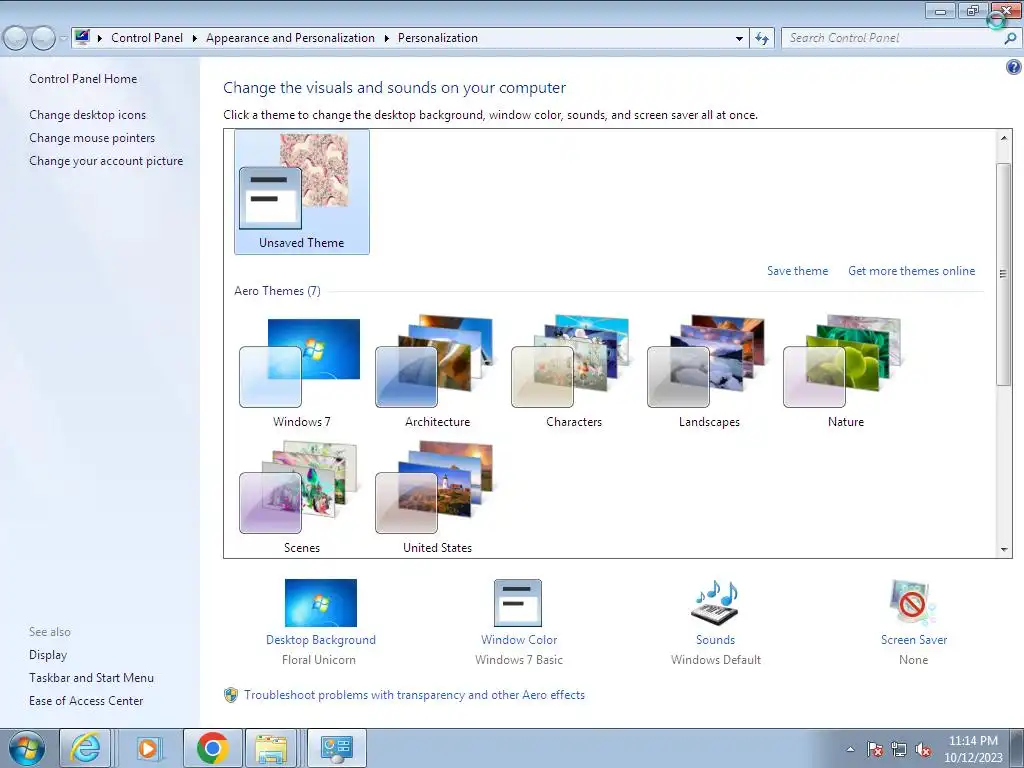Image resolution: width=1024 pixels, height=768 pixels.
Task: Launch Google Chrome from the taskbar
Action: [213, 748]
